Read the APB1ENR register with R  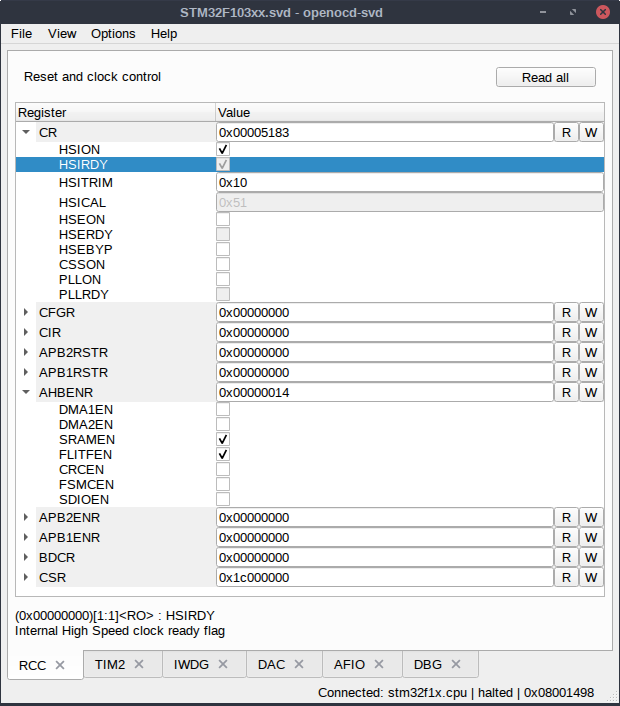pyautogui.click(x=566, y=538)
